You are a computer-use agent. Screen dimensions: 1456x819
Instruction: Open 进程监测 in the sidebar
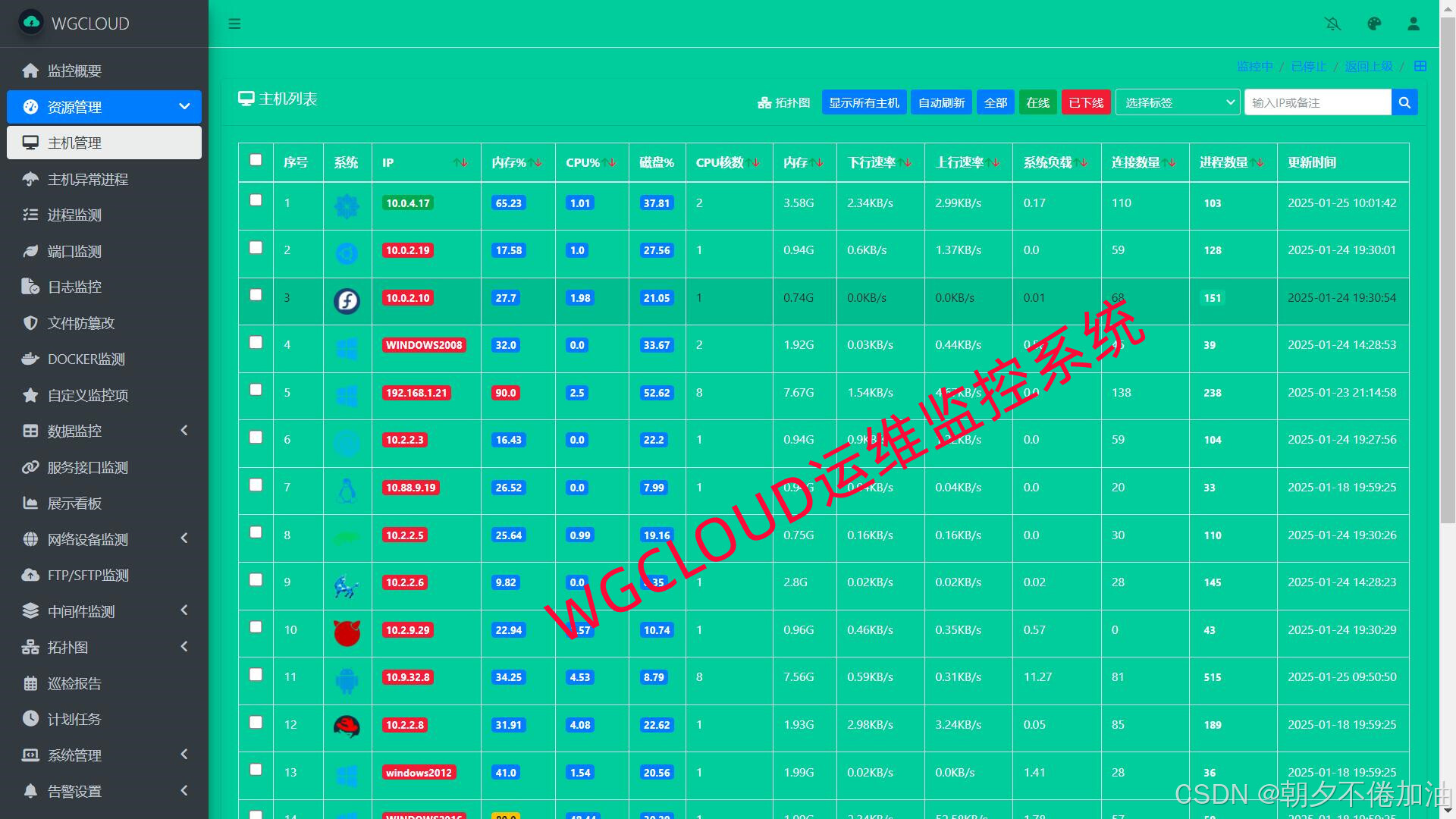(74, 215)
